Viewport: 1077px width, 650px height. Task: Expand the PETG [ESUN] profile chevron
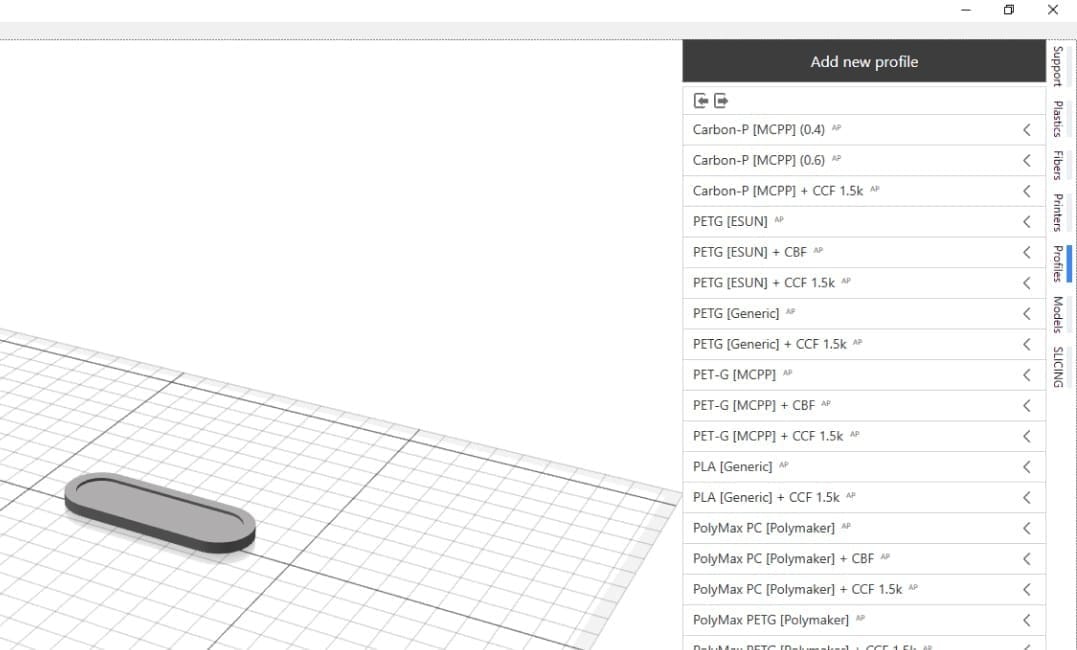click(1027, 221)
